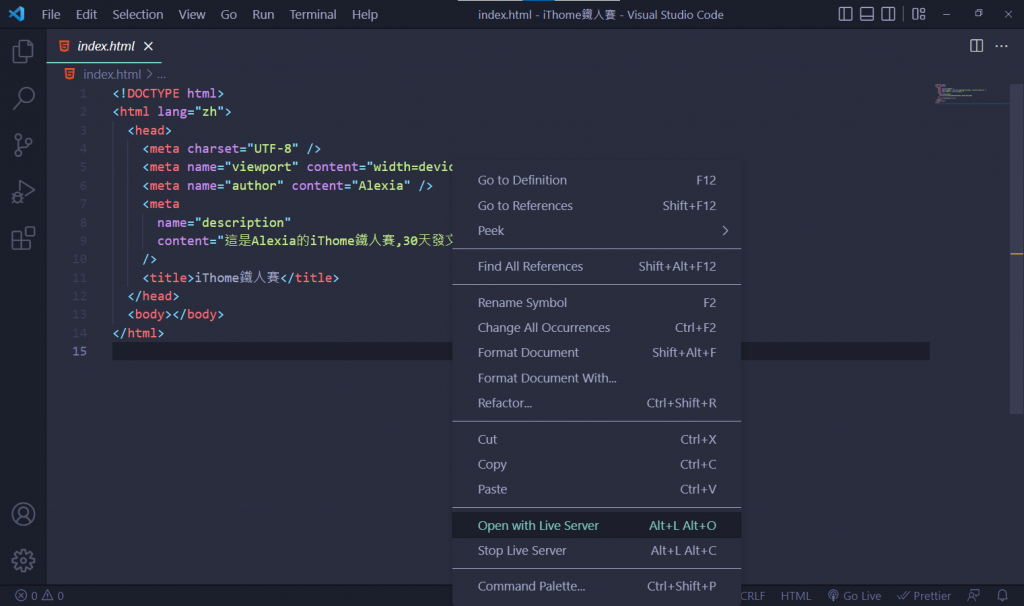1024x606 pixels.
Task: Click the VS Code logo icon
Action: click(16, 14)
